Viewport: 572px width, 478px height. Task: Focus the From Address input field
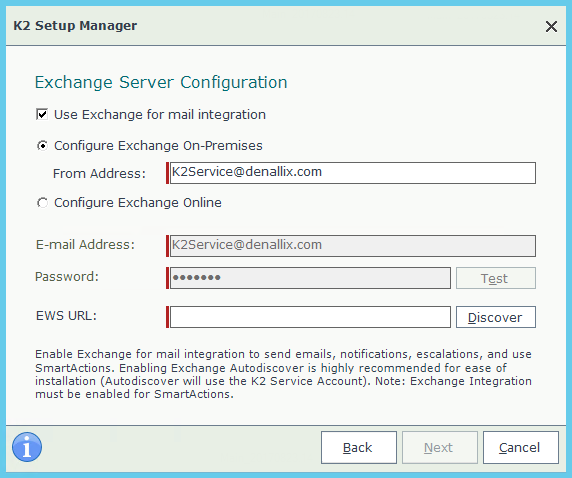tap(353, 173)
